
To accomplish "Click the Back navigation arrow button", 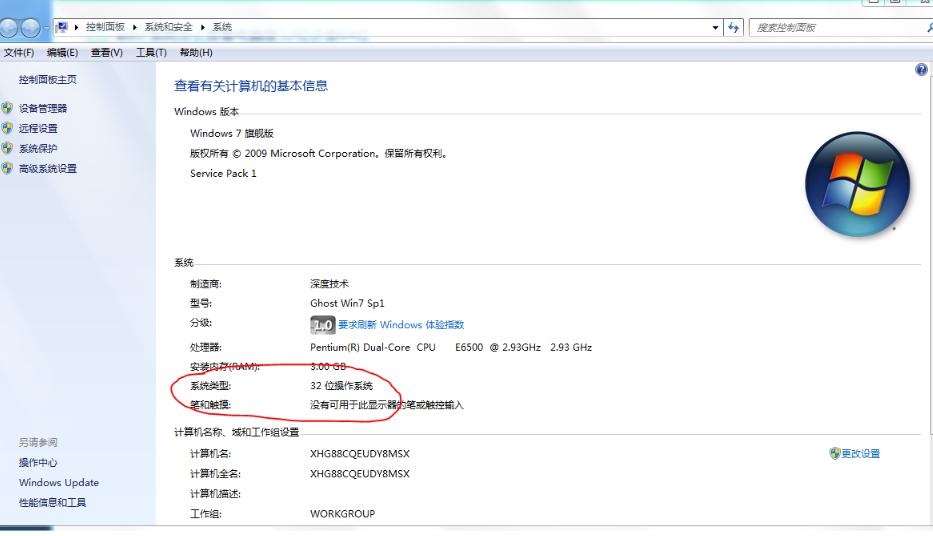I will click(x=8, y=27).
